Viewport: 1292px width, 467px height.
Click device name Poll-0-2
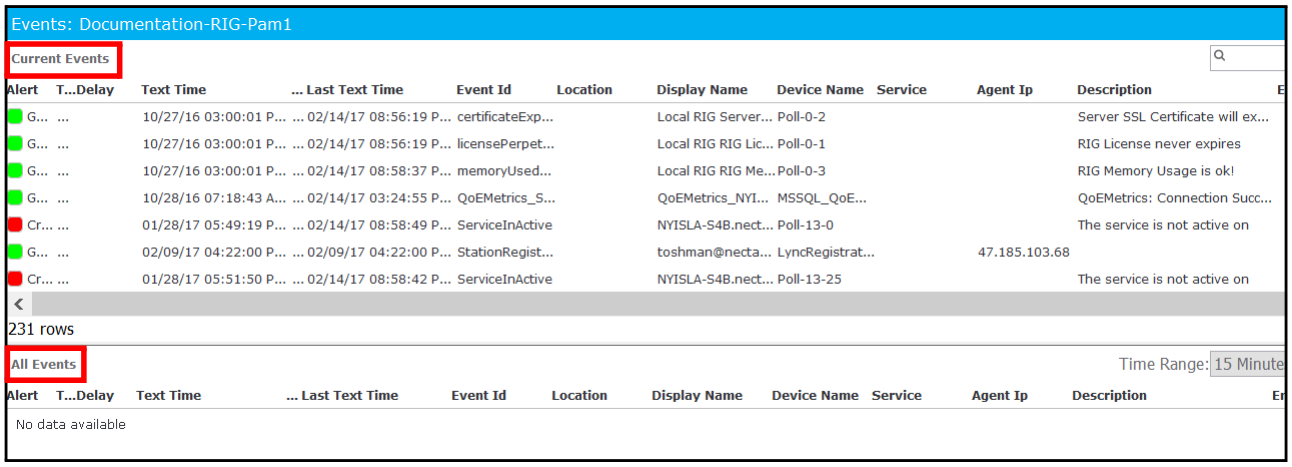[801, 117]
